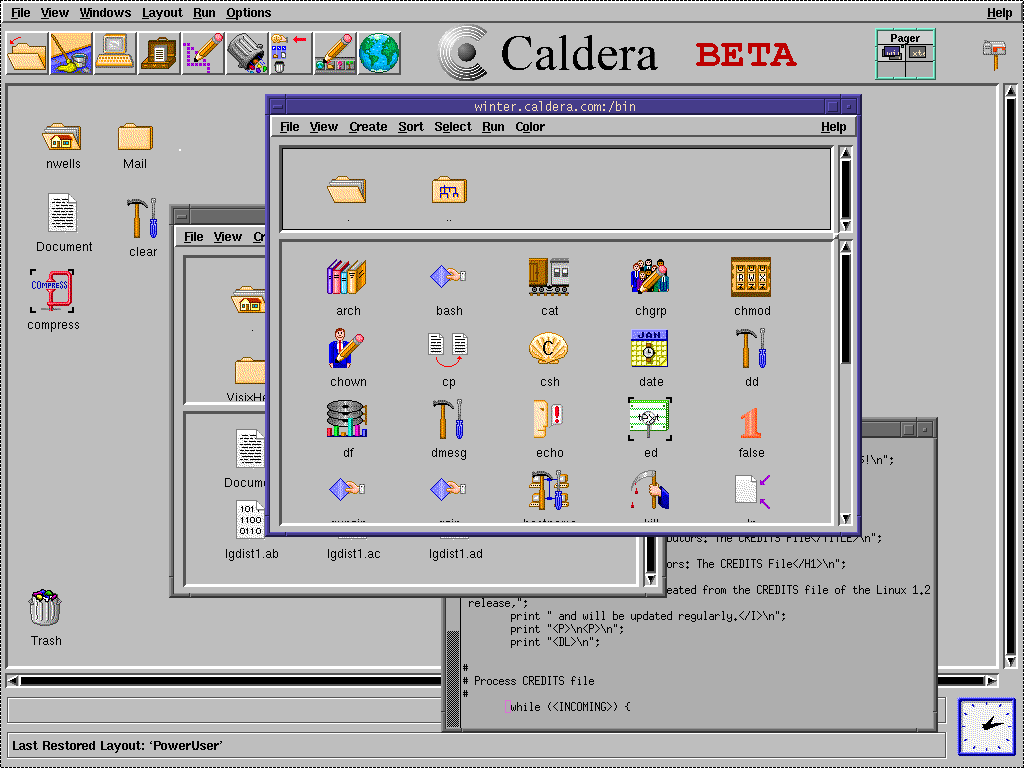Open the Layout menu in main menubar
This screenshot has width=1024, height=768.
pyautogui.click(x=161, y=13)
